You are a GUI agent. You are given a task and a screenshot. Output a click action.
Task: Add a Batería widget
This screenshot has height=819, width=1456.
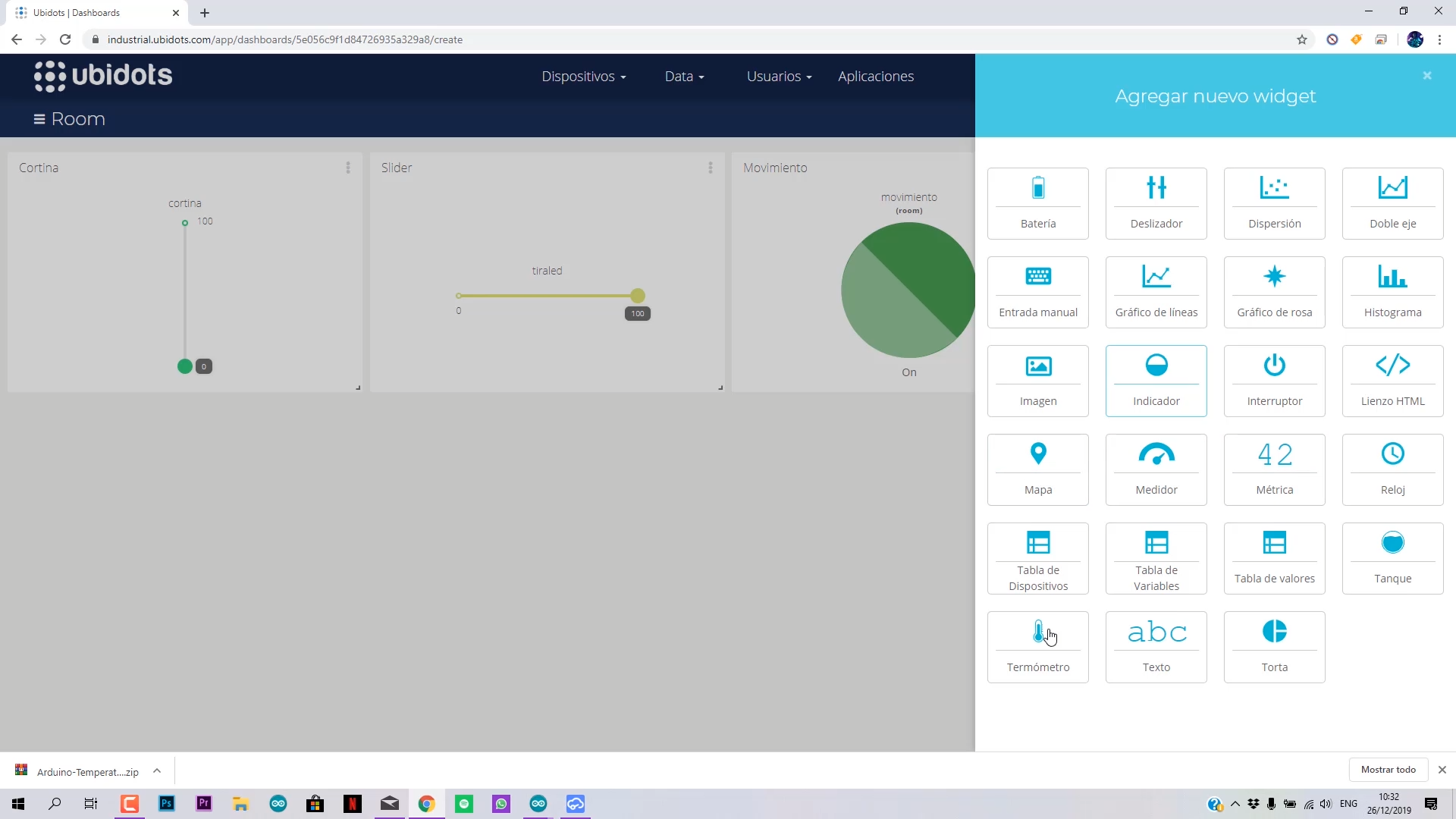pyautogui.click(x=1037, y=203)
